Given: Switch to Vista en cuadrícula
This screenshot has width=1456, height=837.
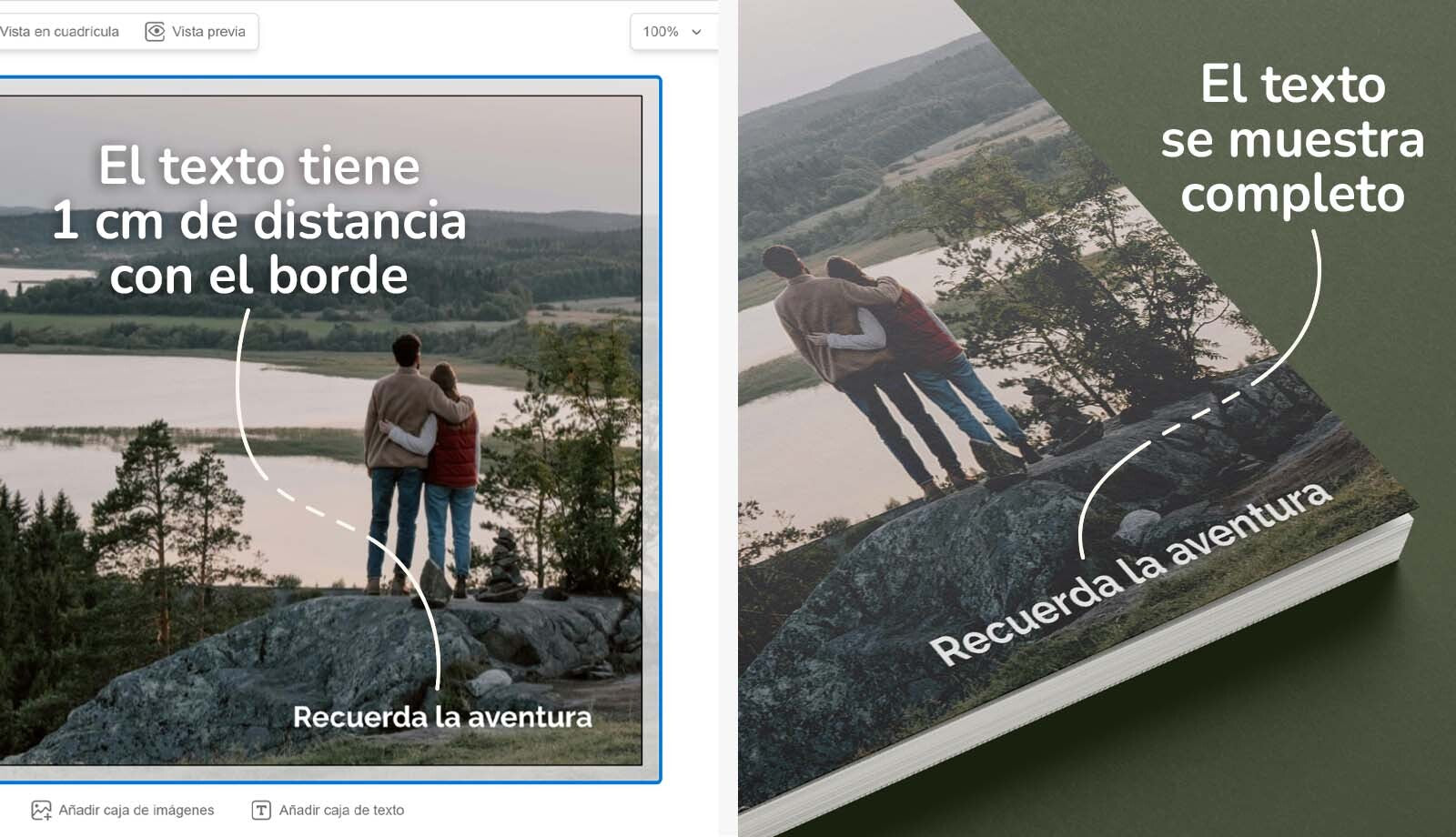Looking at the screenshot, I should [60, 32].
